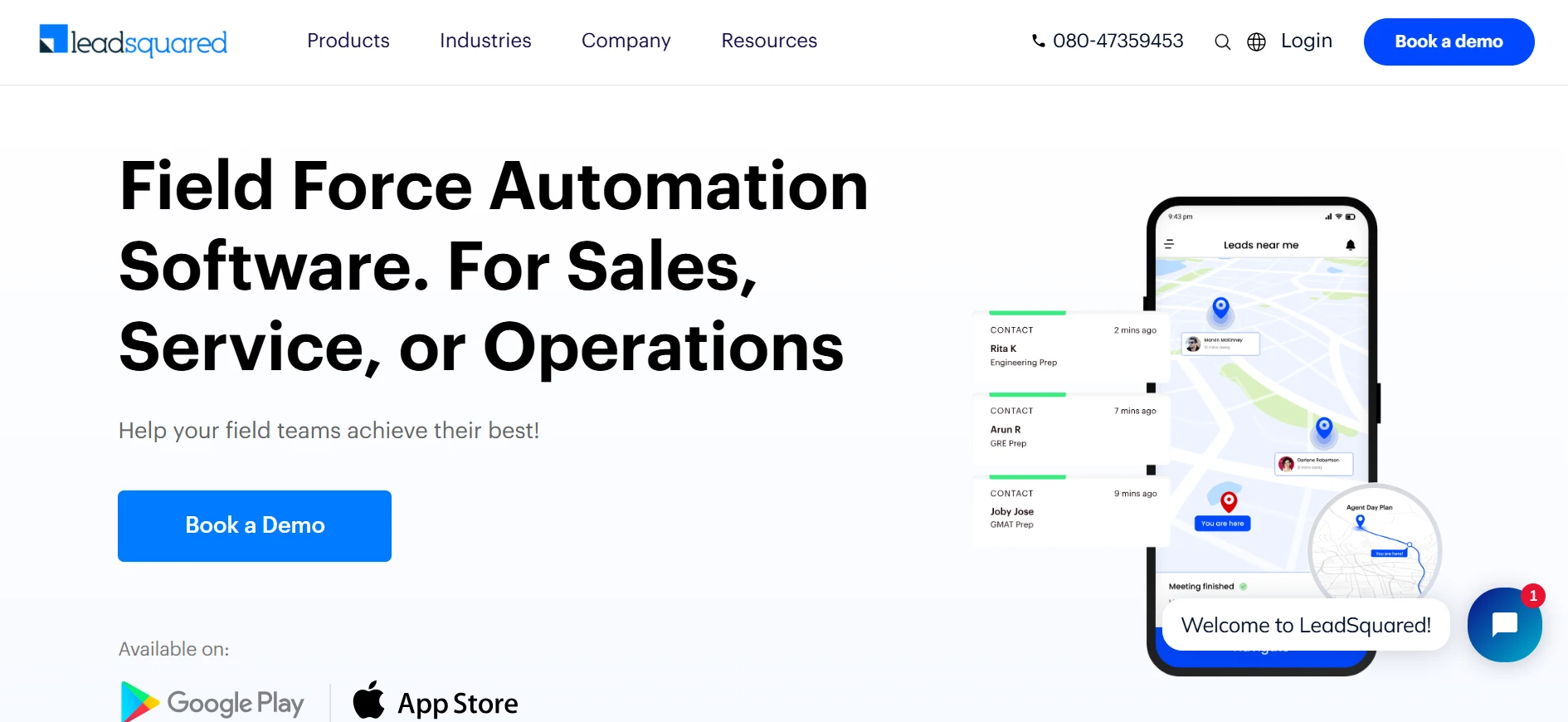The image size is (1568, 722).
Task: Select the Joby Jose contact card
Action: click(1071, 510)
